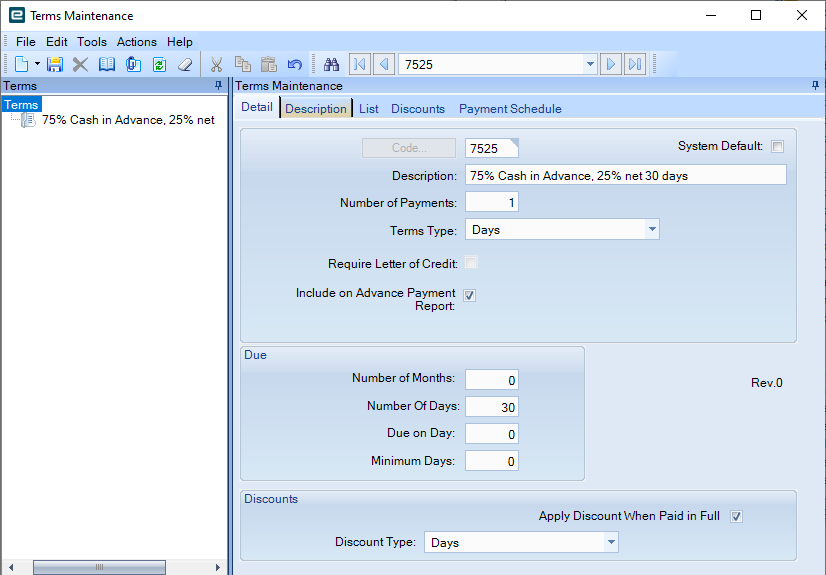Image resolution: width=826 pixels, height=575 pixels.
Task: Click the Code field containing 7525
Action: click(x=492, y=148)
